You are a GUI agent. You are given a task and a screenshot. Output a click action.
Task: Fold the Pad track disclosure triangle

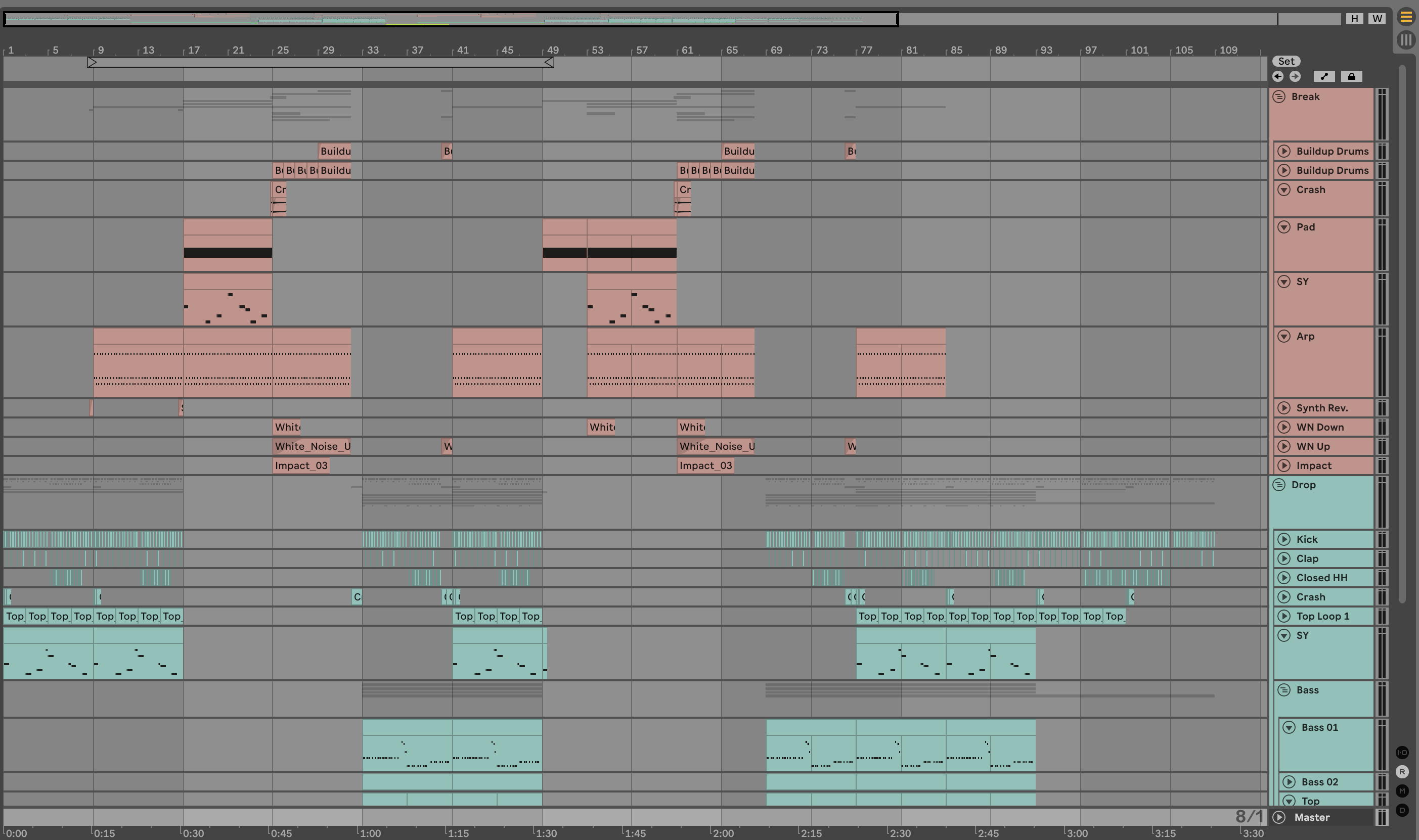1283,227
